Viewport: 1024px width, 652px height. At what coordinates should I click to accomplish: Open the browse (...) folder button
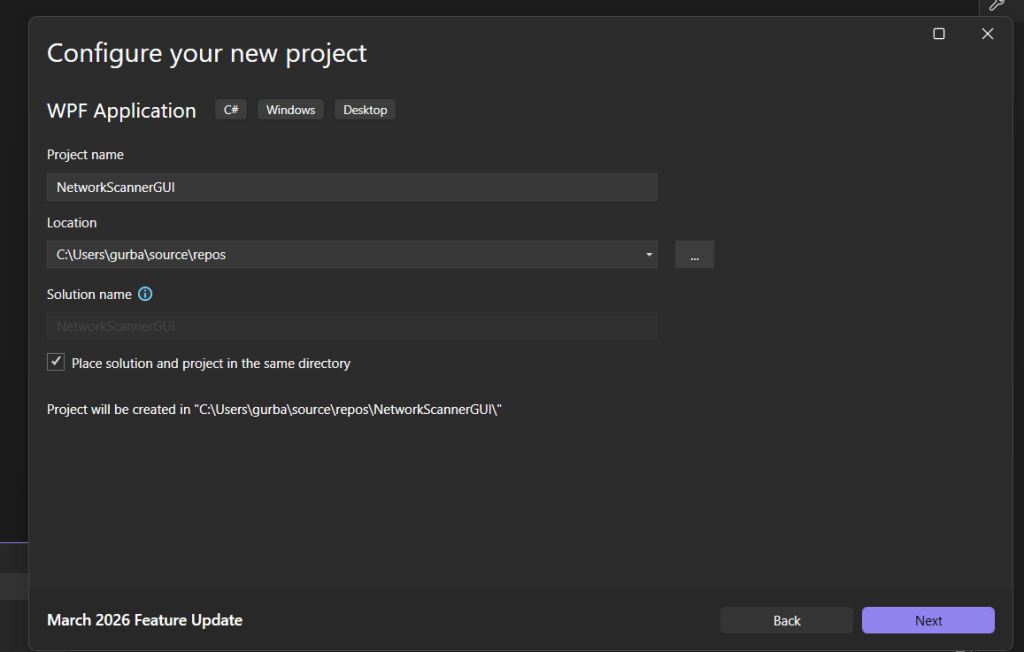coord(694,255)
